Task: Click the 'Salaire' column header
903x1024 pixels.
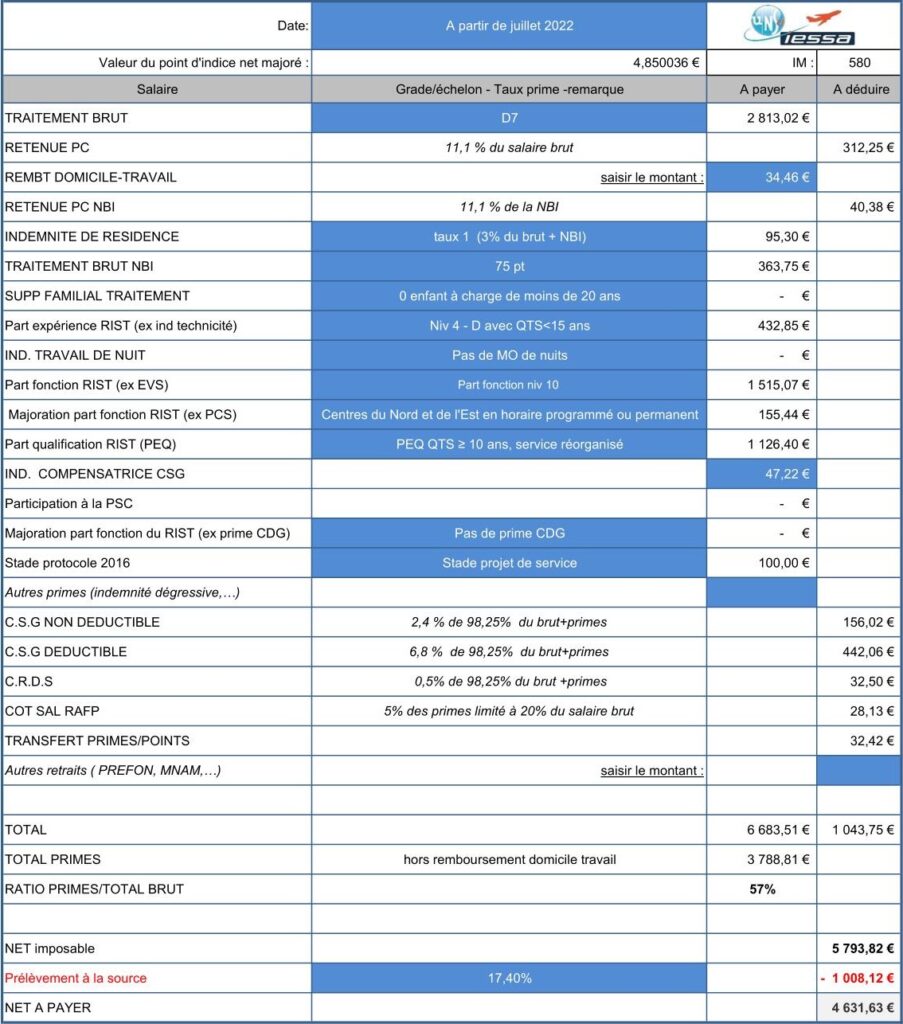Action: [x=157, y=89]
